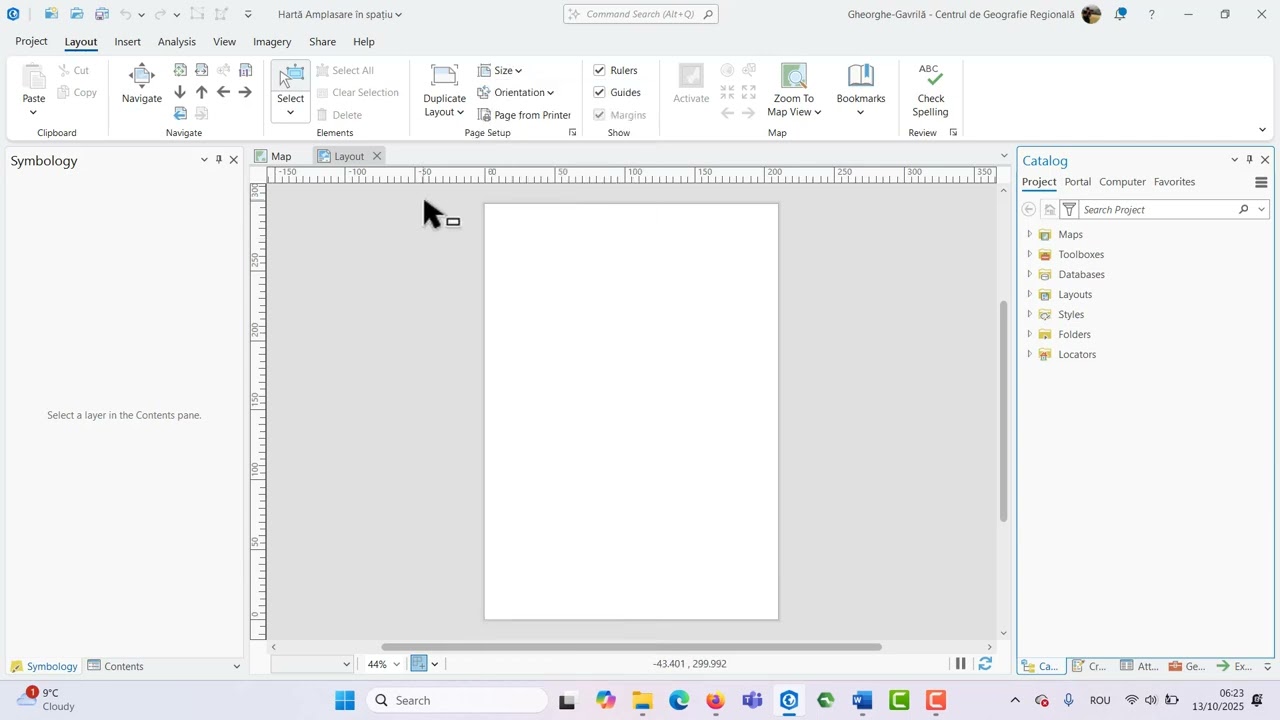Click the filter icon in Catalog search
This screenshot has height=720, width=1280.
pyautogui.click(x=1069, y=209)
